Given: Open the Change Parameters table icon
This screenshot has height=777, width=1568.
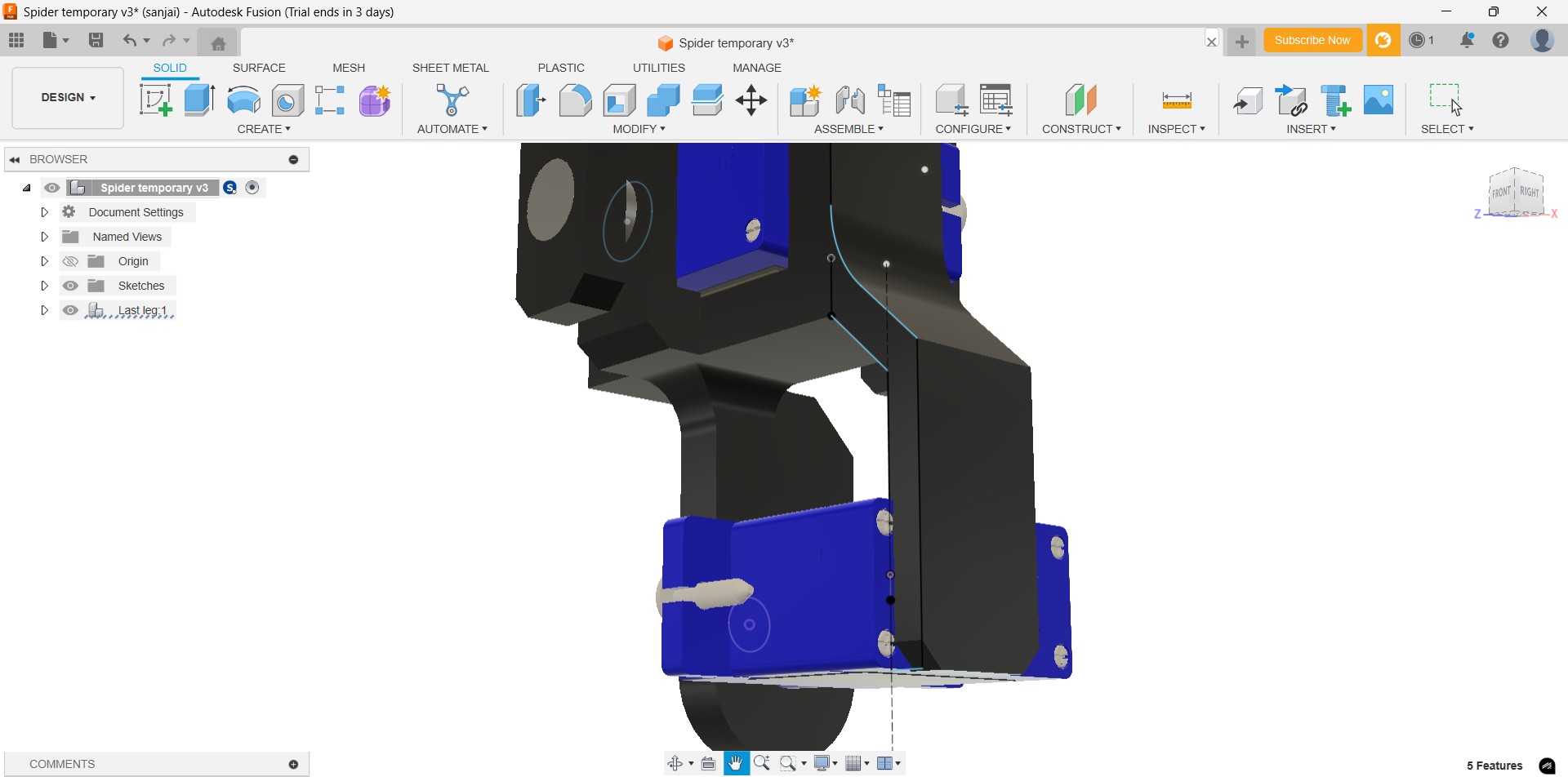Looking at the screenshot, I should click(996, 100).
